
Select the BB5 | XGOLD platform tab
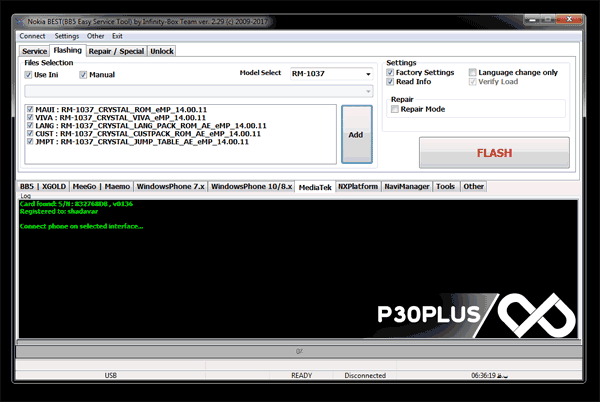(x=43, y=187)
